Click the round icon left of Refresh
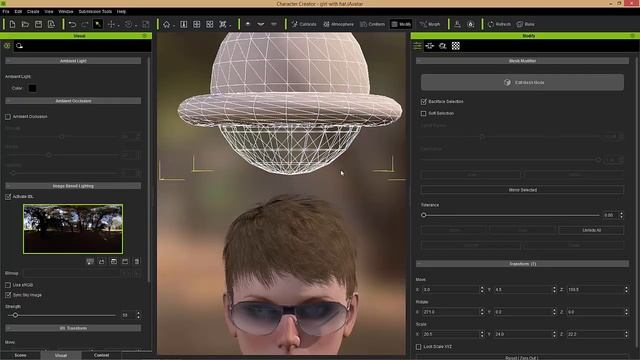Screen dimensions: 640x360 [x=471, y=24]
